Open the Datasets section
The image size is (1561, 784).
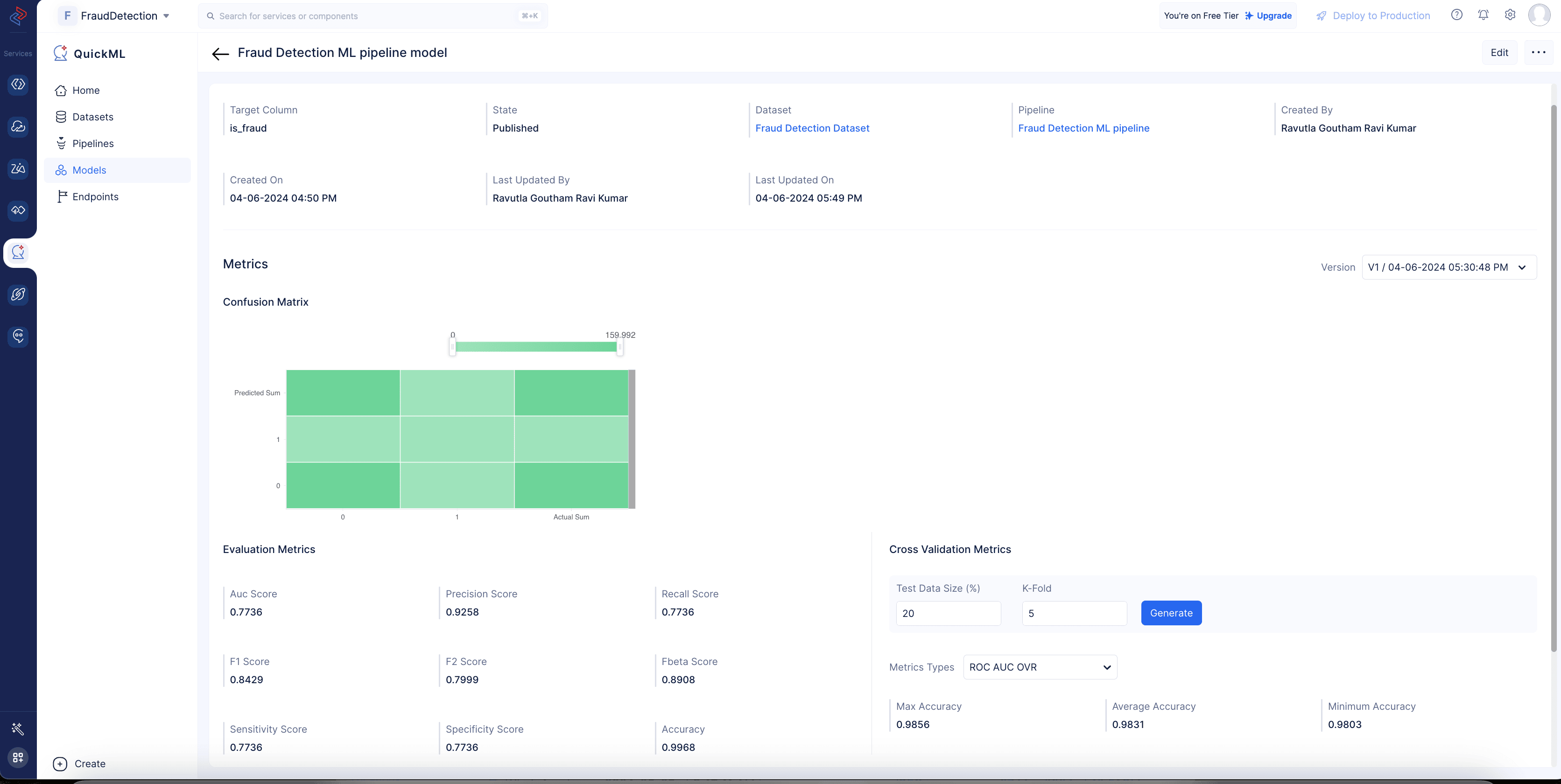coord(93,117)
